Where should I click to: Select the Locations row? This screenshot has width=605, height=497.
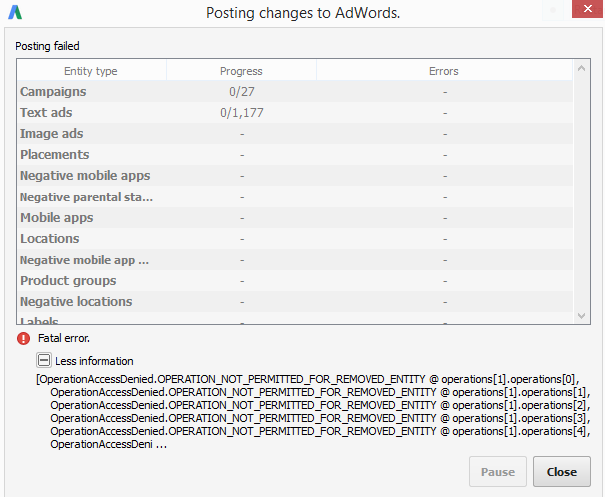(295, 238)
